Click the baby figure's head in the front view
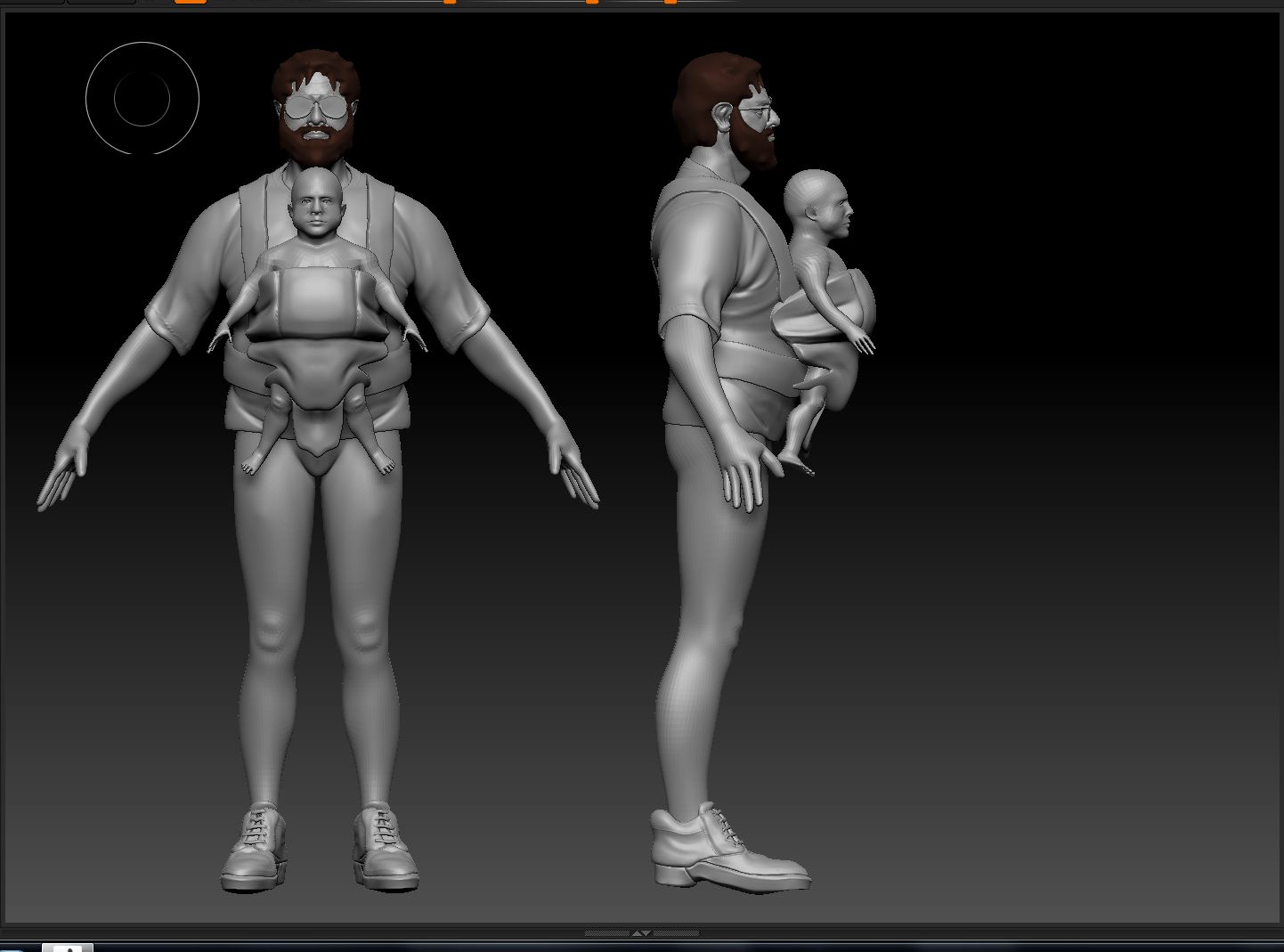This screenshot has width=1284, height=952. point(318,205)
